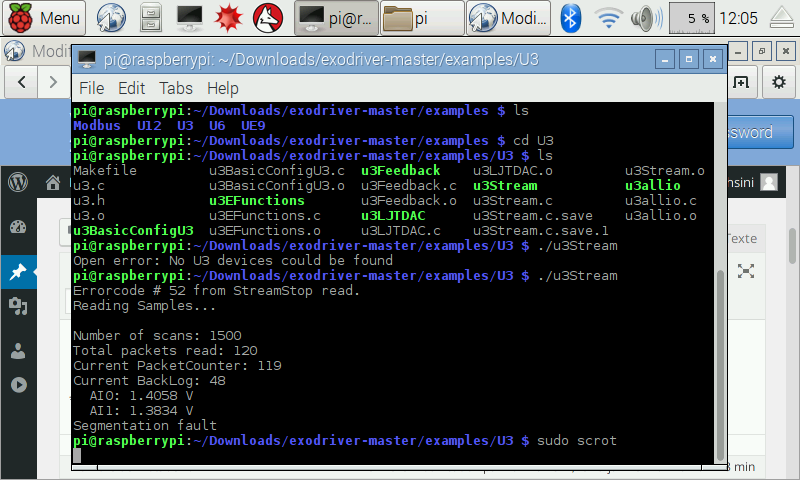Open the browser settings gear
Screen dimensions: 800x480
[779, 82]
